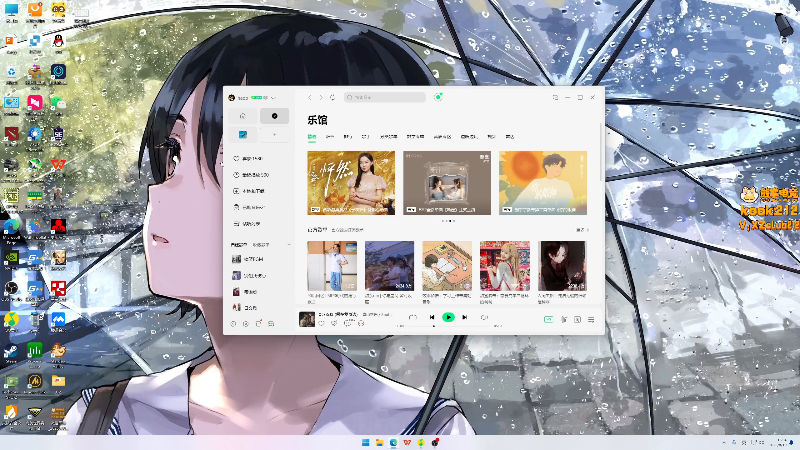Viewport: 800px width, 450px height.
Task: Select the green underlined first tab under 乐馆
Action: pyautogui.click(x=312, y=137)
